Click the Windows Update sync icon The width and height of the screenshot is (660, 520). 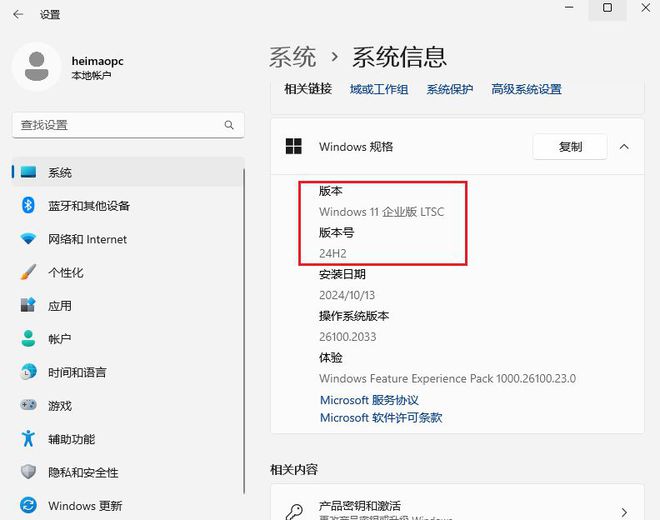(28, 505)
